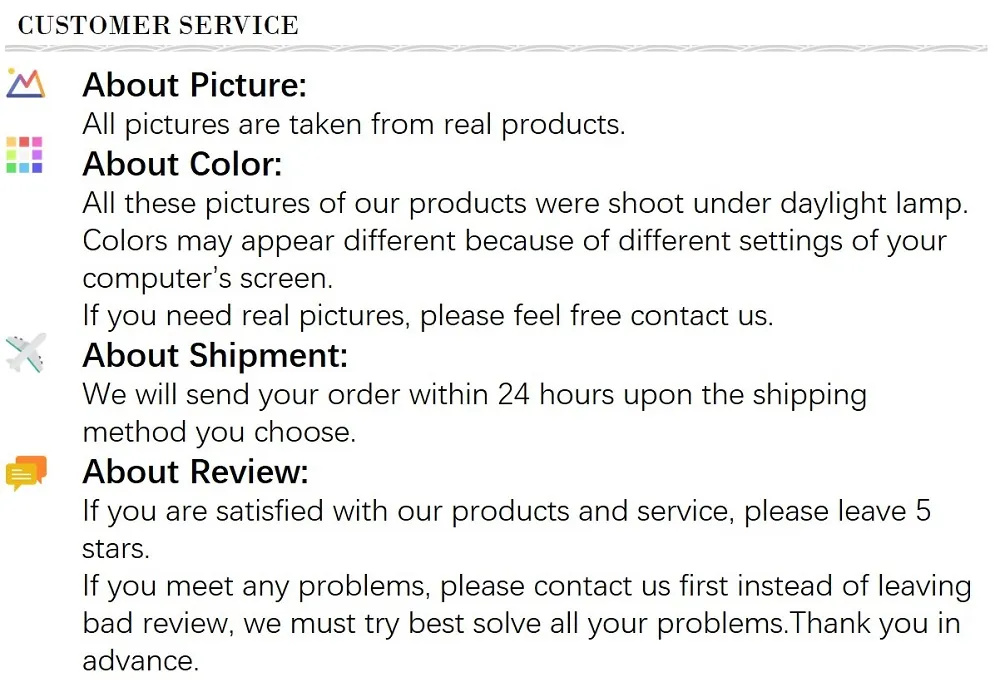Screen dimensions: 1000x697
Task: Click the final word 'advance.'
Action: point(141,661)
